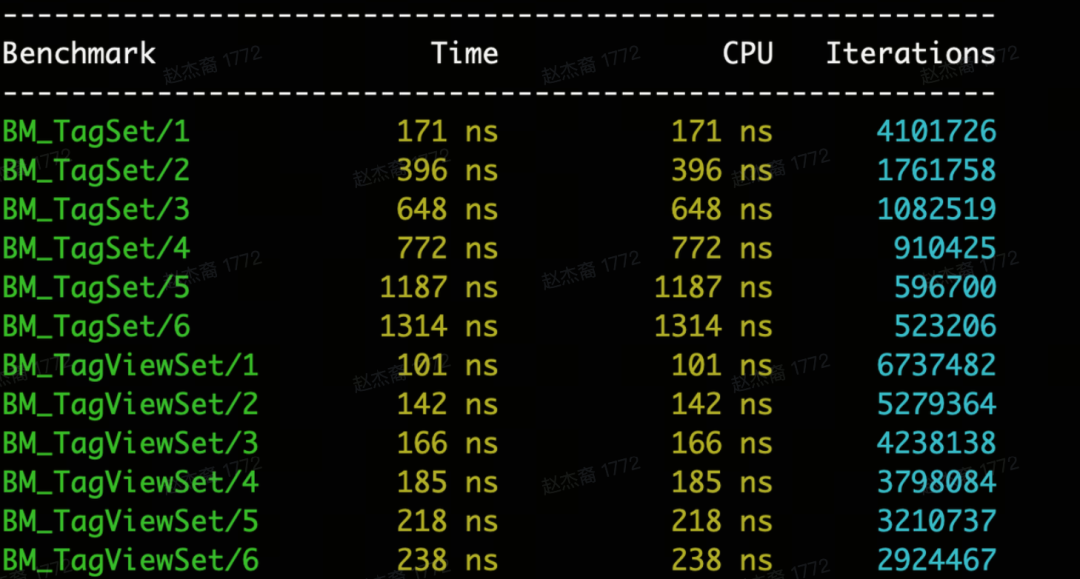
Task: Click the "Time" column header text
Action: pos(464,54)
